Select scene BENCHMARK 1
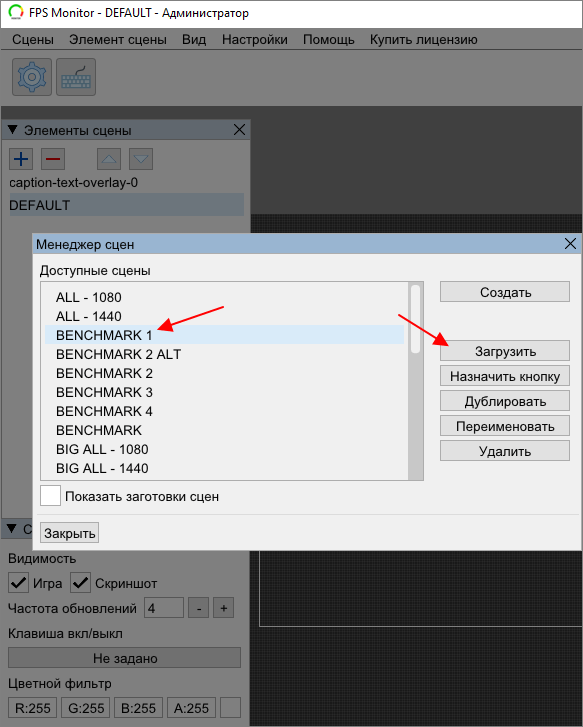Screen dimensions: 583x727 point(224,335)
